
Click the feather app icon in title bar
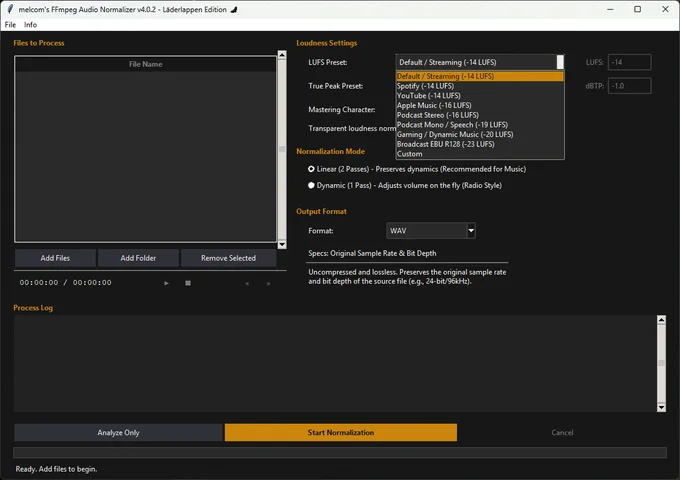tap(10, 9)
